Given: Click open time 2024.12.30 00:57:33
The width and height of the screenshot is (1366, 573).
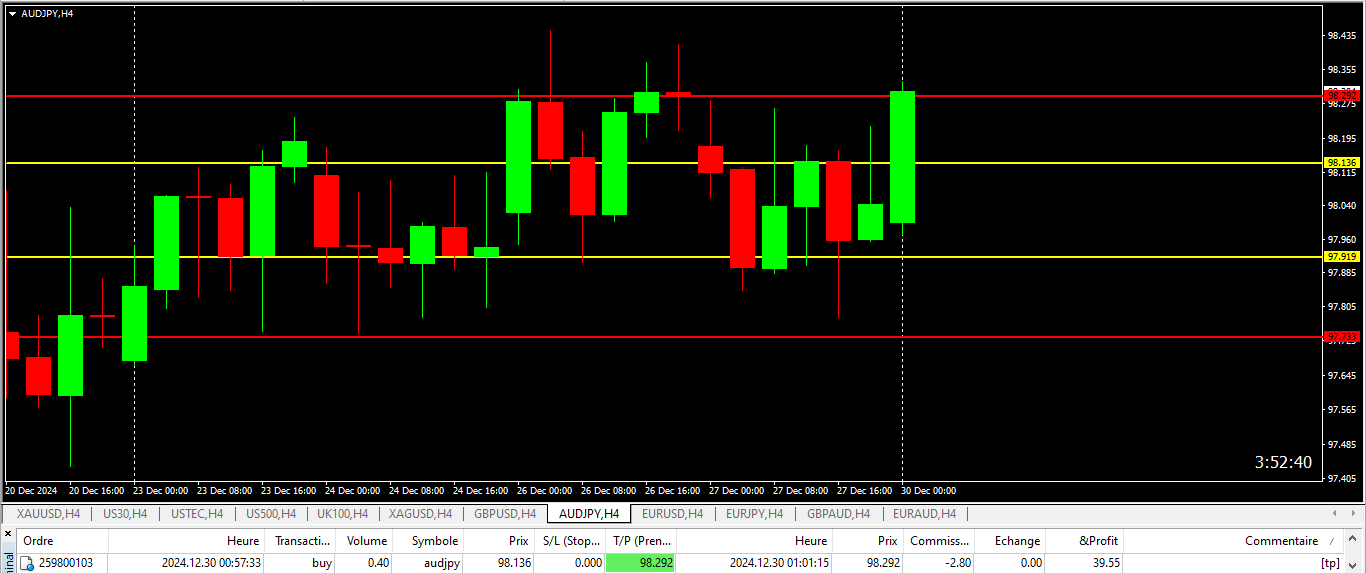Looking at the screenshot, I should (211, 564).
